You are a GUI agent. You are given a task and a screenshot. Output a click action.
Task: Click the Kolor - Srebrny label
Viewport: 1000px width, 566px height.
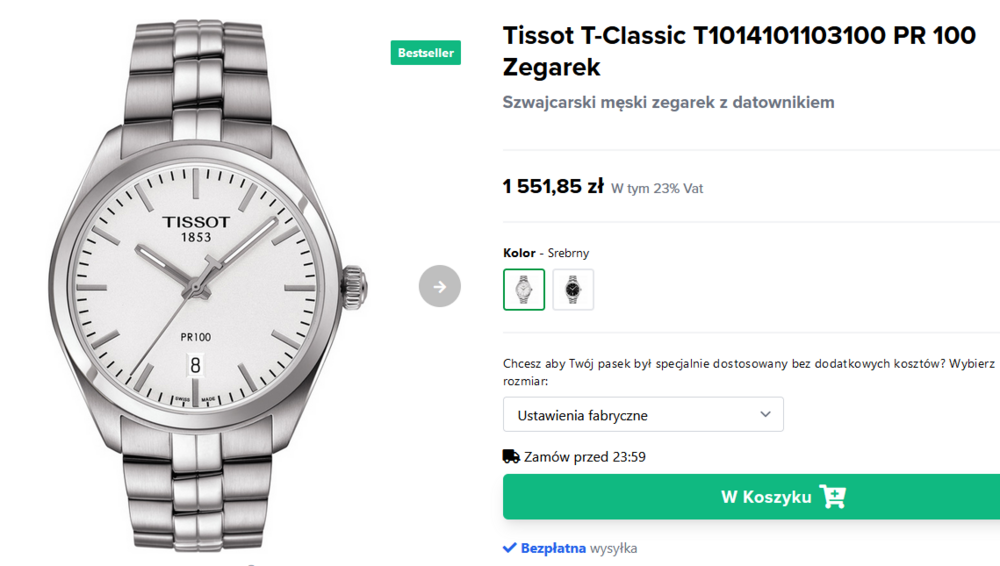click(546, 253)
